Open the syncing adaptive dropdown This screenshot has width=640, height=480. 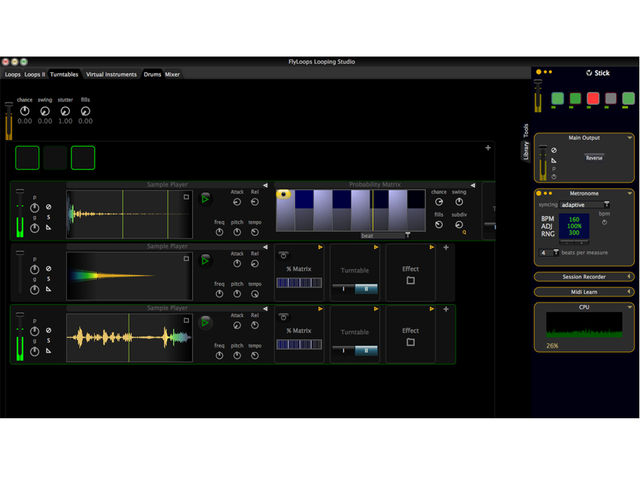(585, 205)
